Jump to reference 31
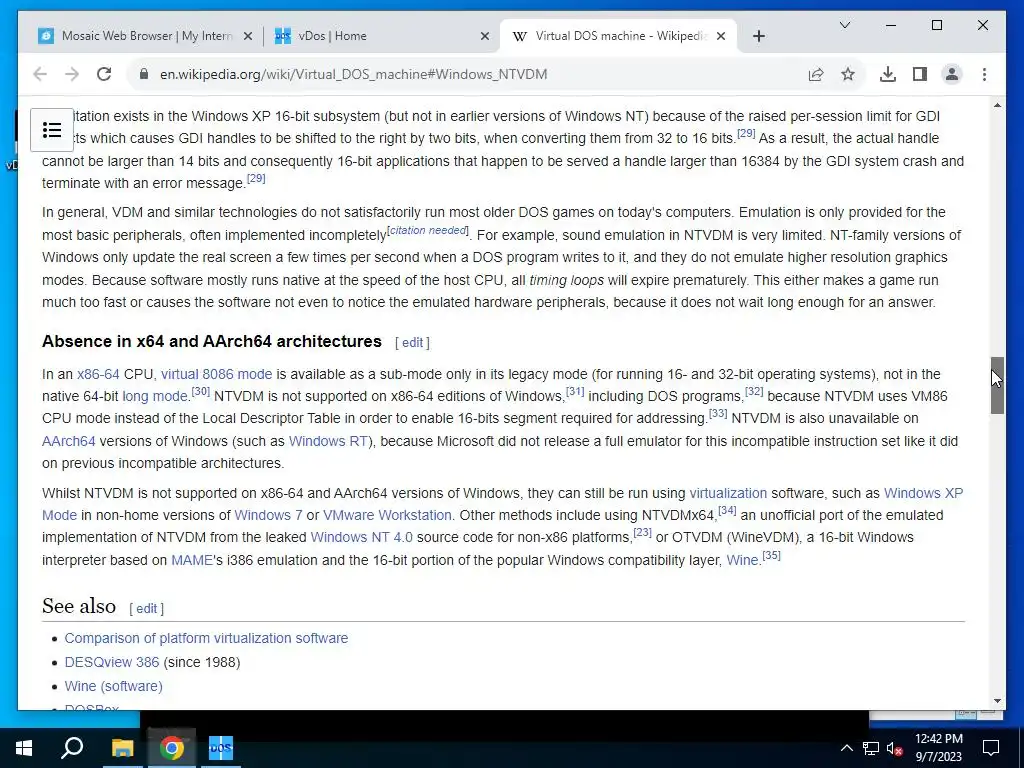This screenshot has width=1024, height=768. [575, 391]
